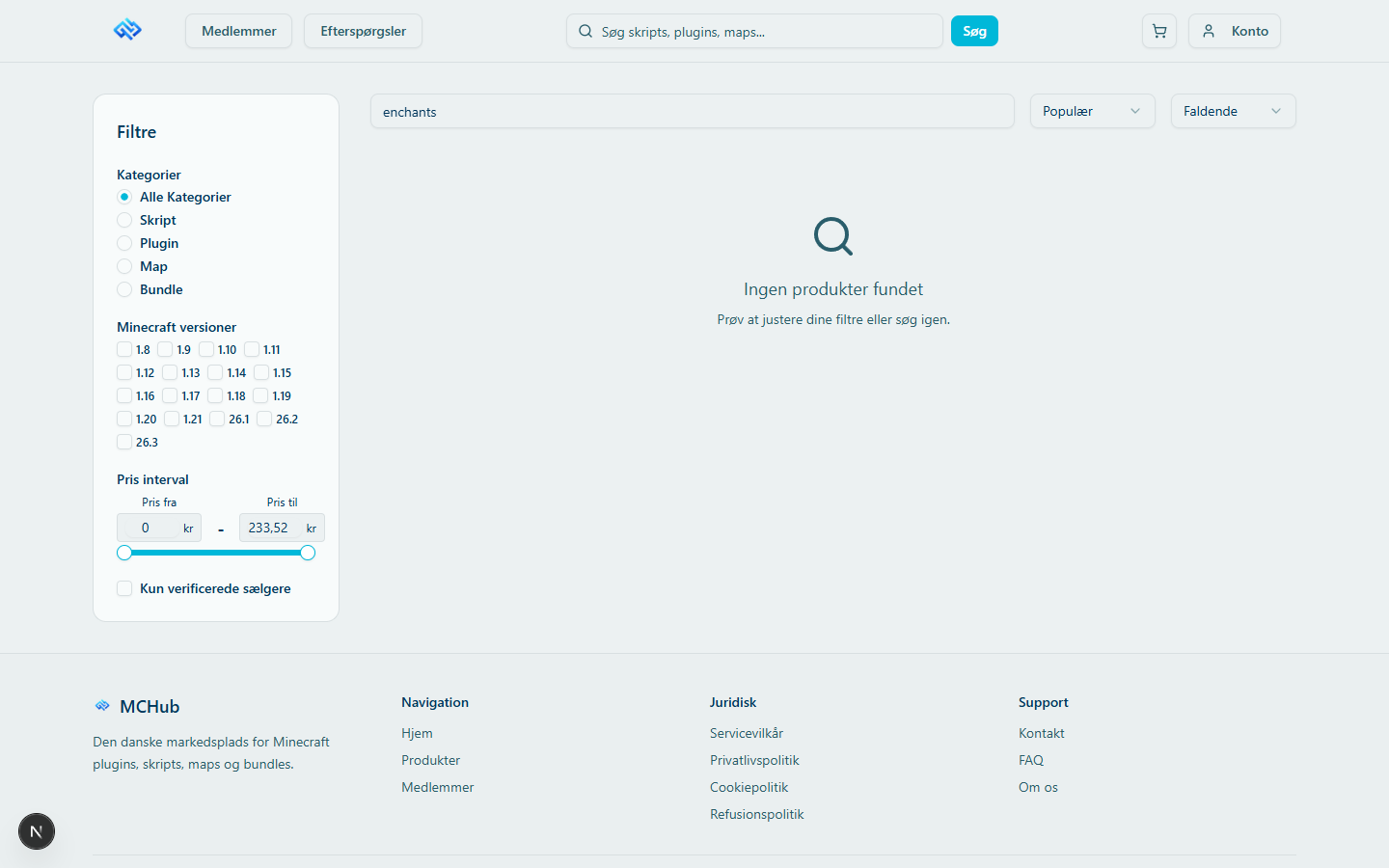Check the Minecraft version 1.8 box
1389x868 pixels.
pyautogui.click(x=124, y=349)
